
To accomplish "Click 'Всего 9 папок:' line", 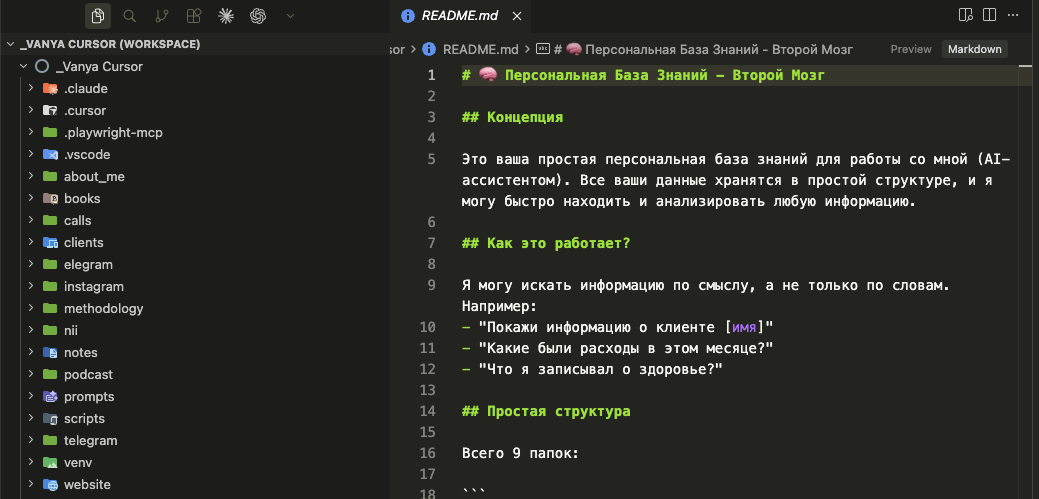I will [520, 454].
